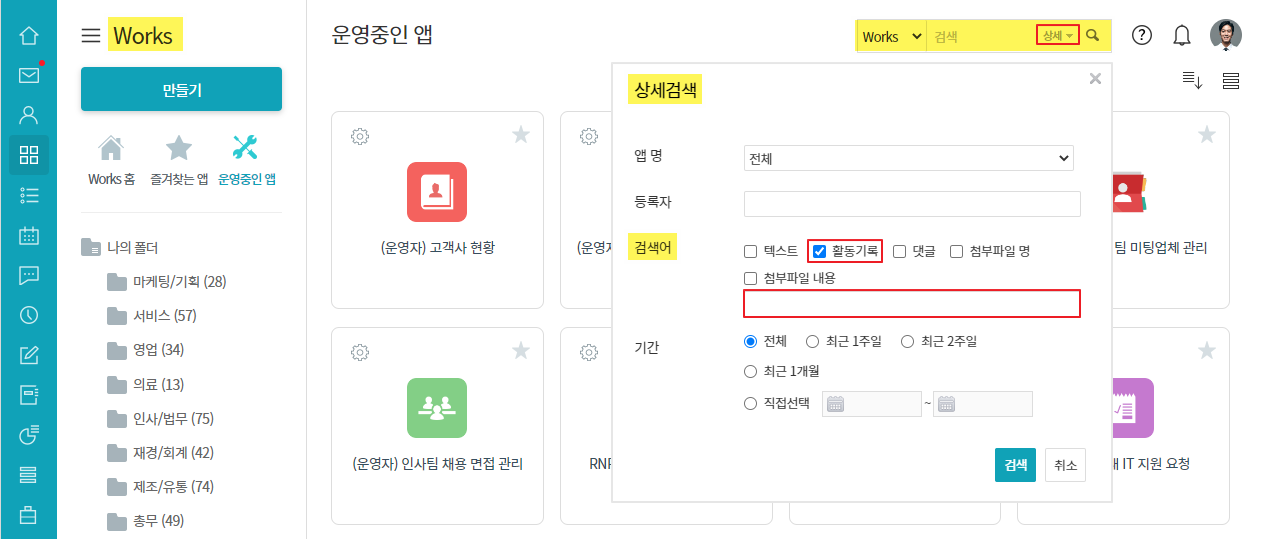The image size is (1268, 539).
Task: Select the 최근 1주일 radio button
Action: coord(813,341)
